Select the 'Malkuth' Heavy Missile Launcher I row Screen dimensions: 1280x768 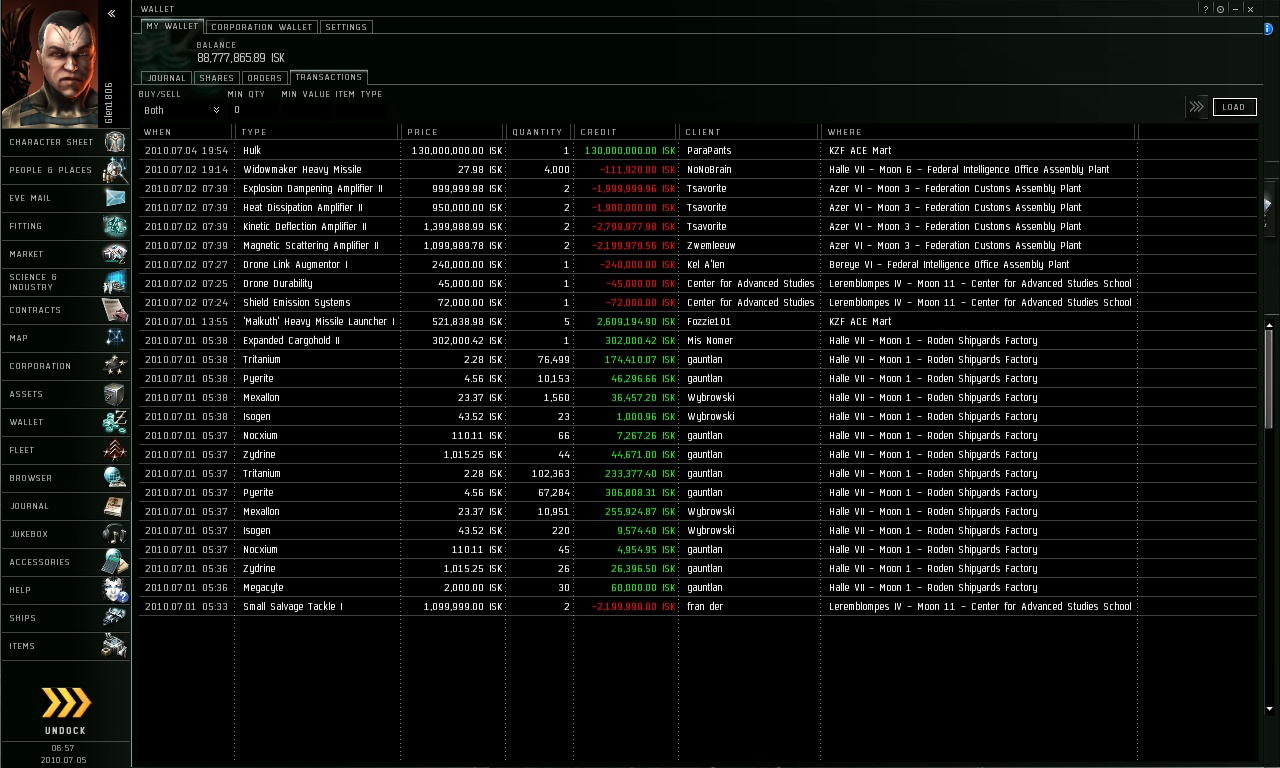pyautogui.click(x=698, y=322)
